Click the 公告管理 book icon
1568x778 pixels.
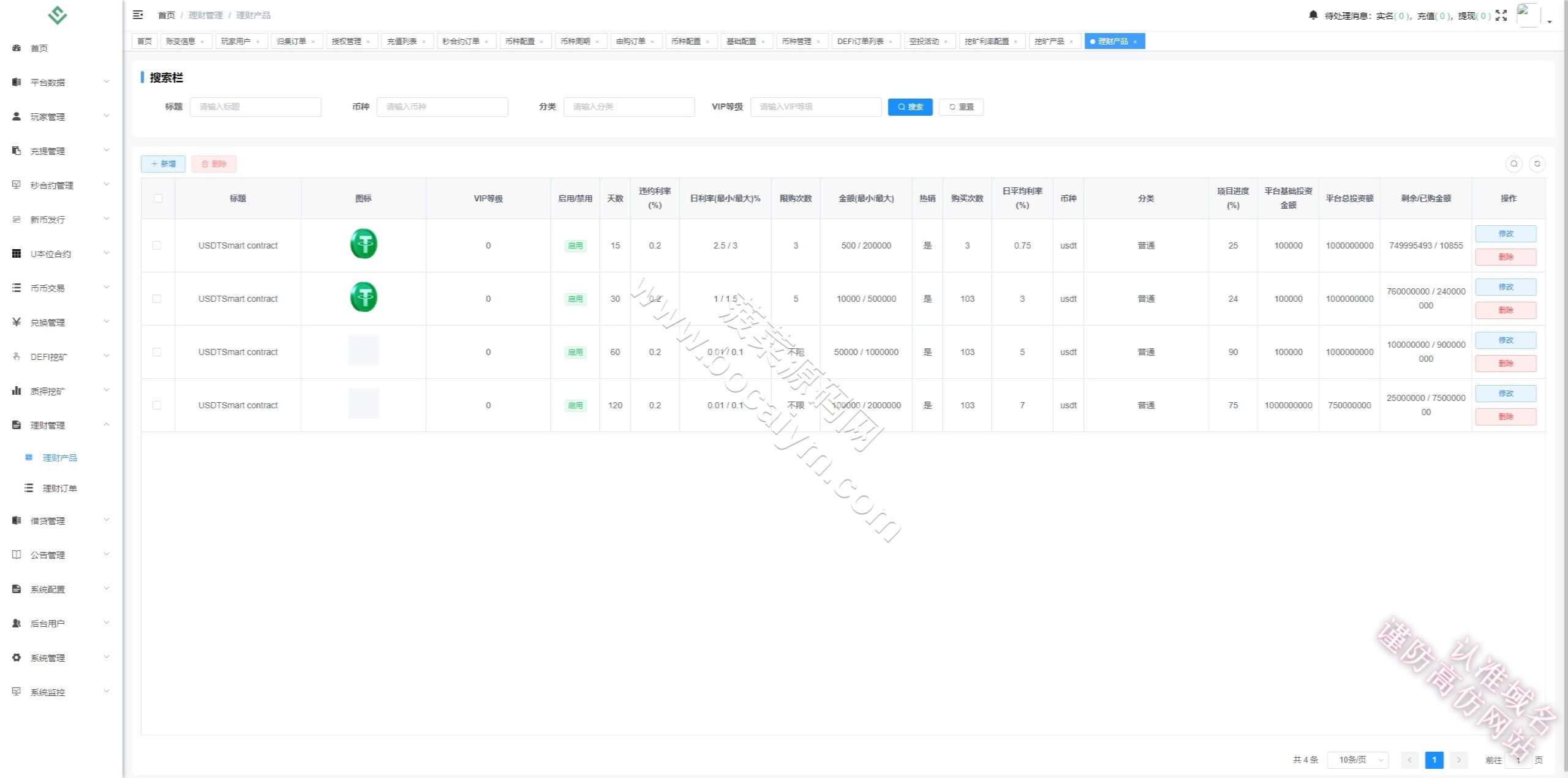click(x=17, y=555)
